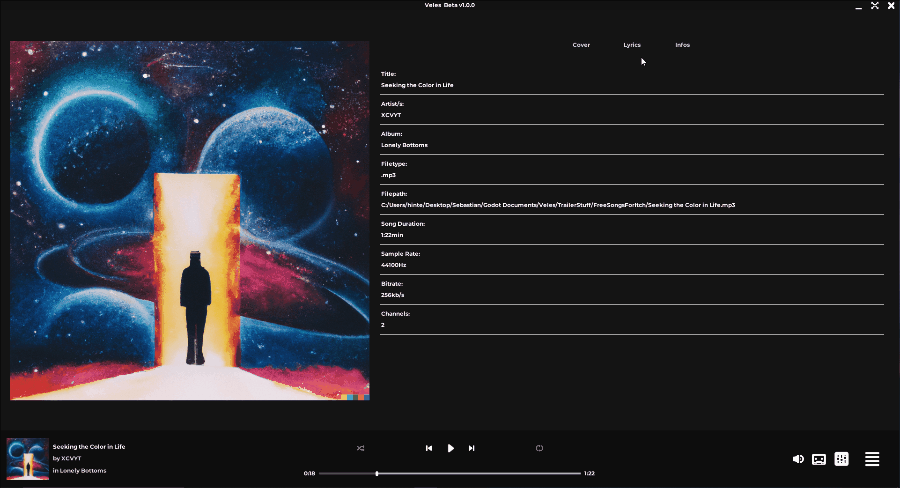Toggle repeat mode
The width and height of the screenshot is (900, 488).
pos(540,448)
